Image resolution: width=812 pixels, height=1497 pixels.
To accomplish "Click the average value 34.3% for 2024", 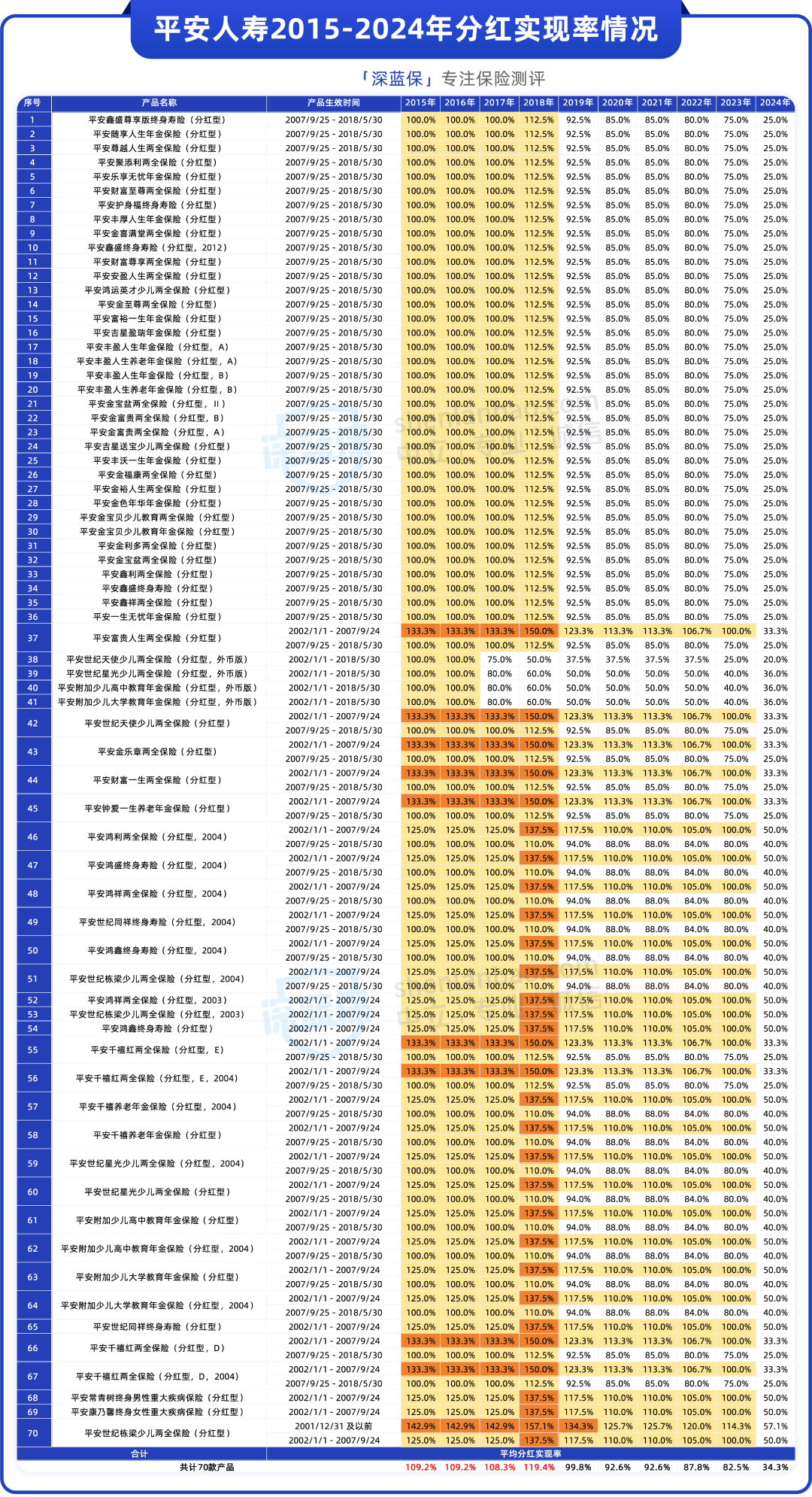I will [x=775, y=1468].
